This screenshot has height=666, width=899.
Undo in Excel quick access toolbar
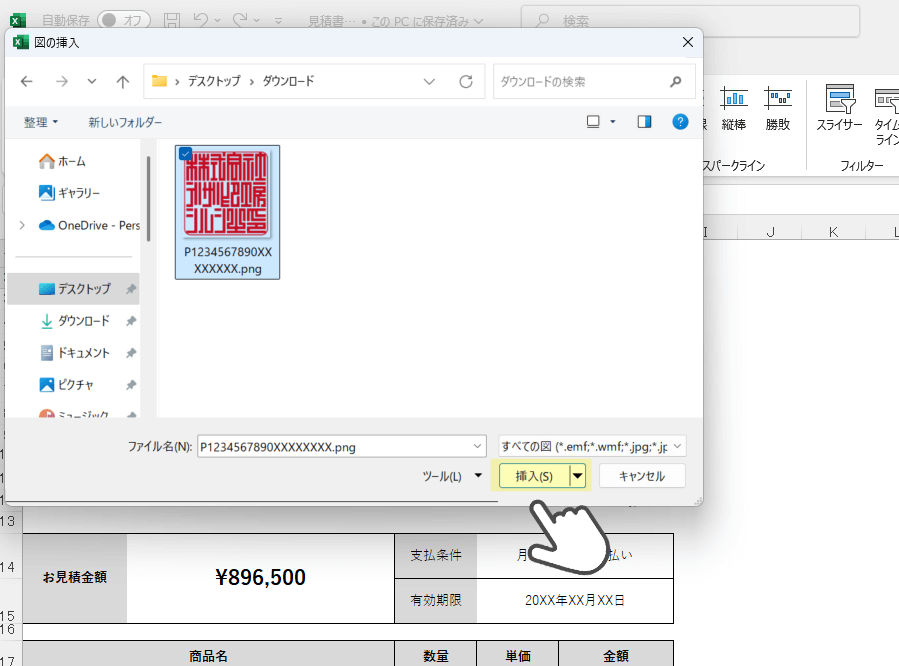(x=201, y=20)
